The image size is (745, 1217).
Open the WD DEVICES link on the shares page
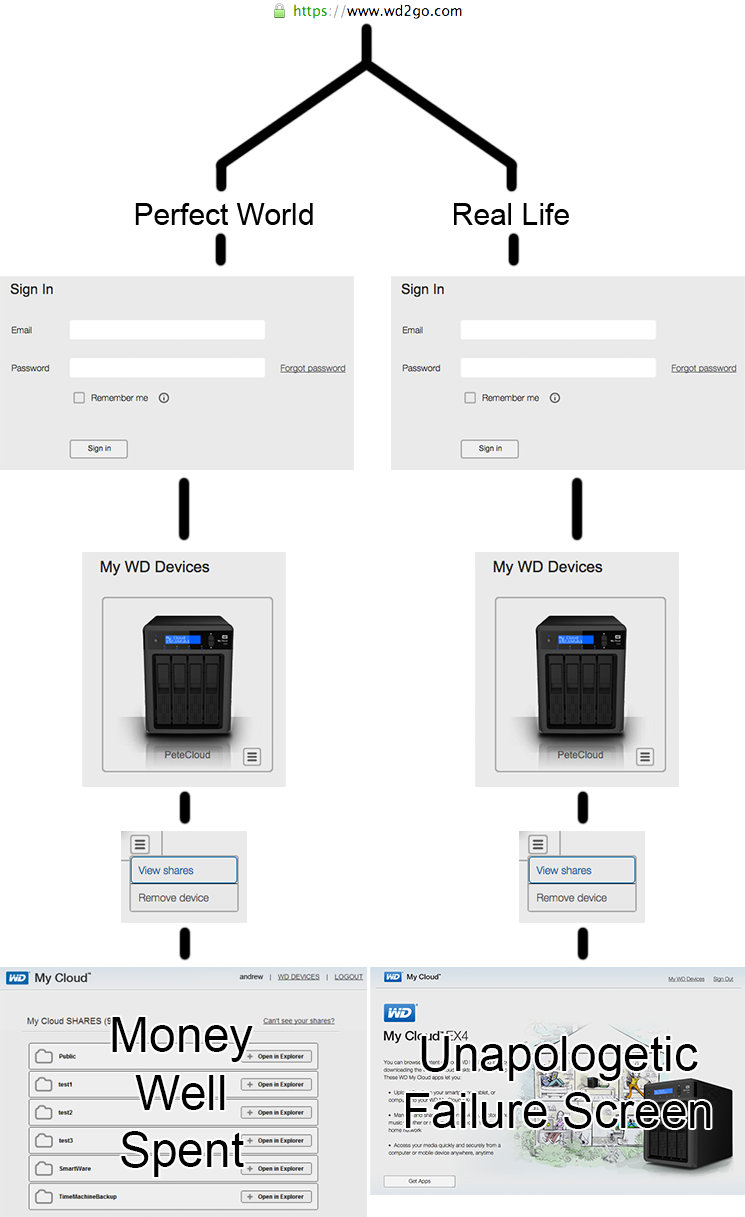pos(299,977)
